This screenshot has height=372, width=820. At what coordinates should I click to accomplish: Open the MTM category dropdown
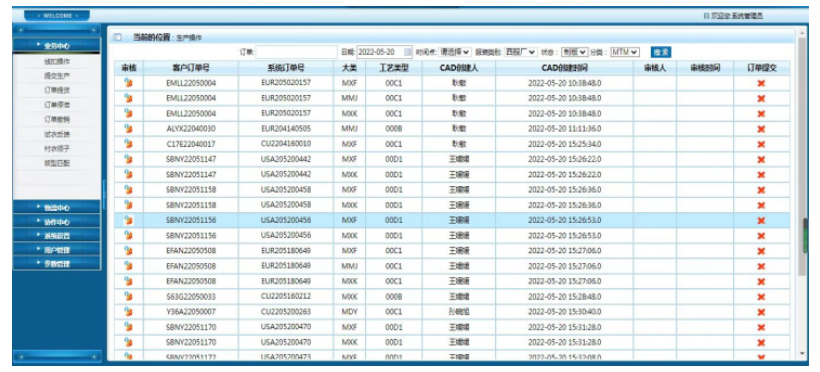tap(625, 52)
